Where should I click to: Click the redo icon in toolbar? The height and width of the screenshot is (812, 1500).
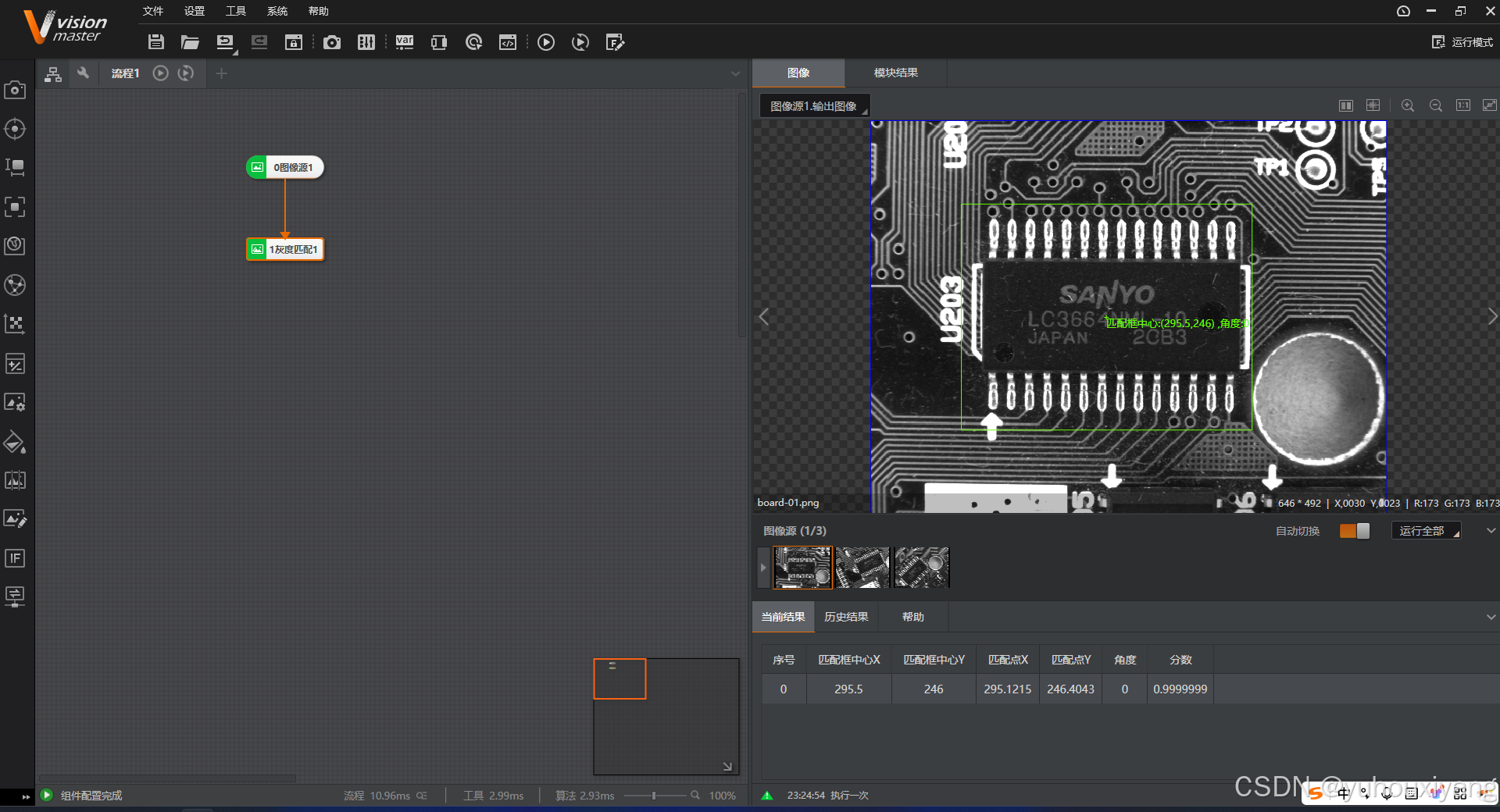259,42
